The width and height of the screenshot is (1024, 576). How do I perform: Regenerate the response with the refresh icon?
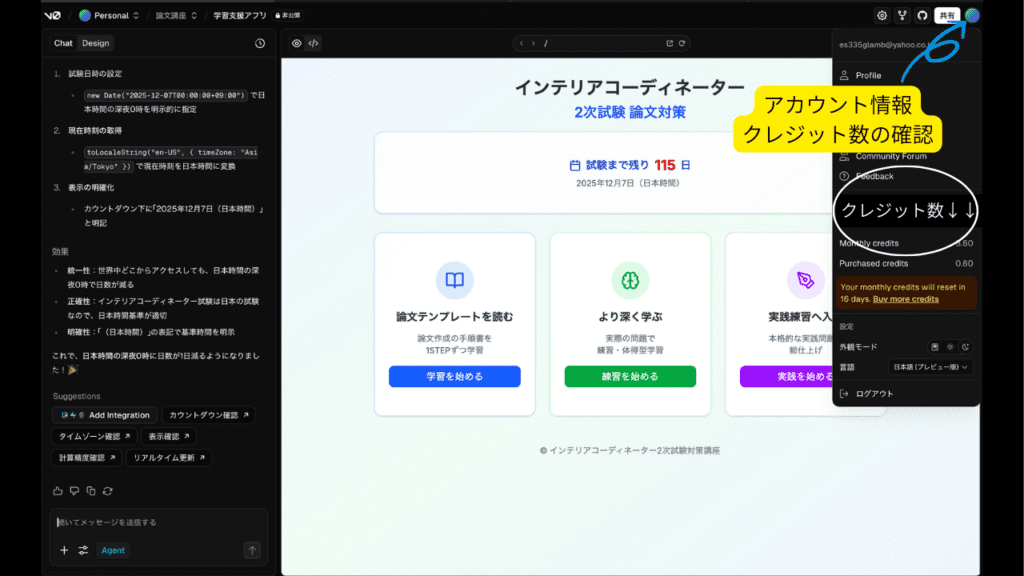(107, 490)
